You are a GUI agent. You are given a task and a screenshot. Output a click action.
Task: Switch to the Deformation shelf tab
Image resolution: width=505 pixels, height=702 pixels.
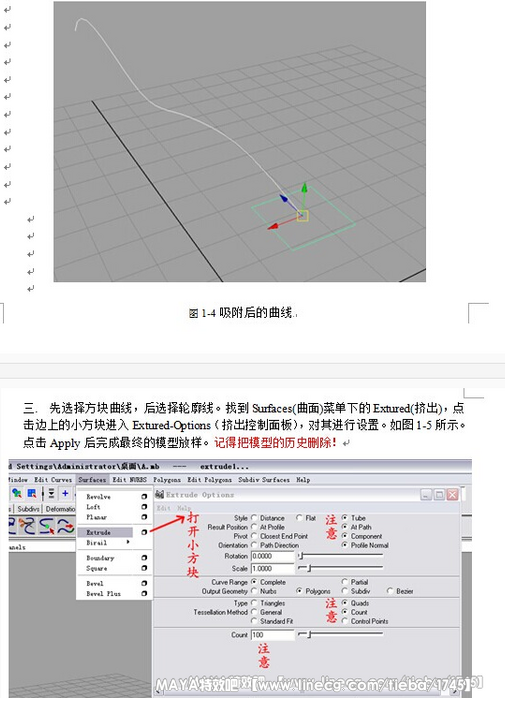pyautogui.click(x=60, y=509)
